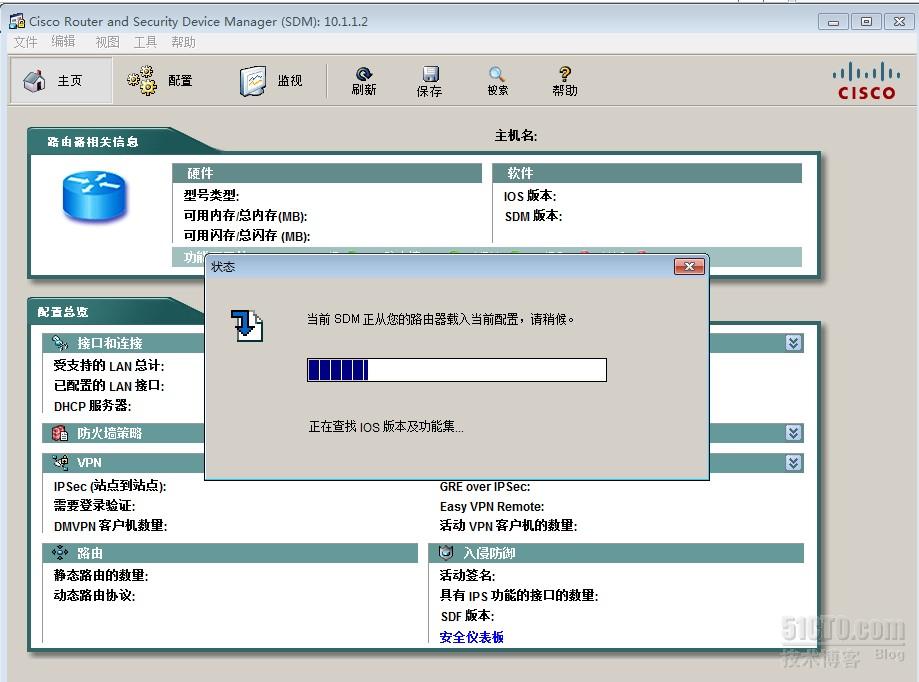Click the loading progress bar in status dialog
The image size is (919, 682).
[457, 370]
